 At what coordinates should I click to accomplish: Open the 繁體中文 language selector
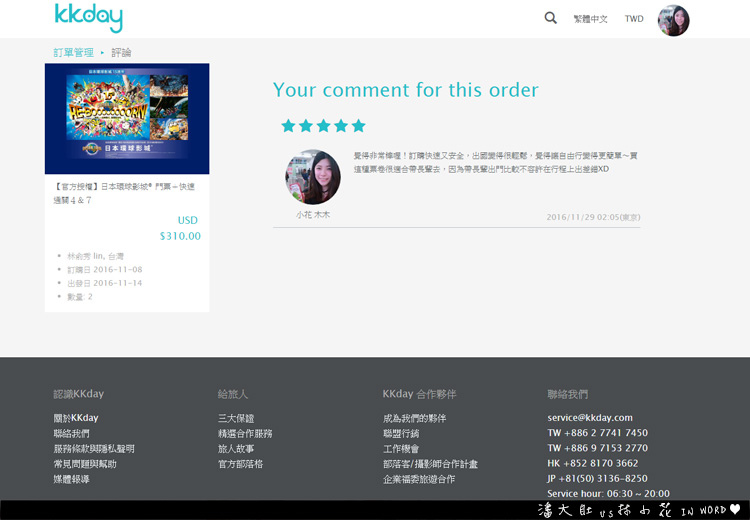pyautogui.click(x=590, y=19)
